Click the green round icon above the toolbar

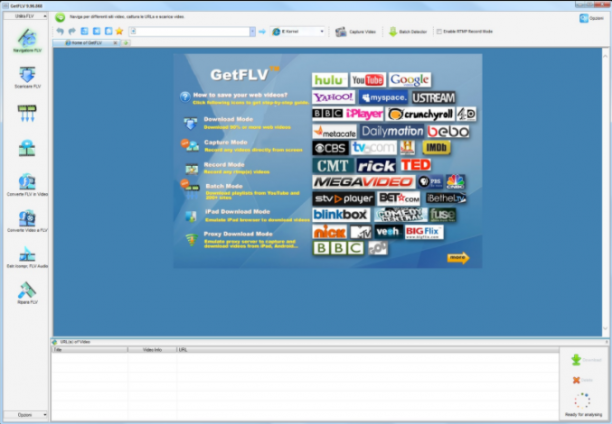pos(60,17)
